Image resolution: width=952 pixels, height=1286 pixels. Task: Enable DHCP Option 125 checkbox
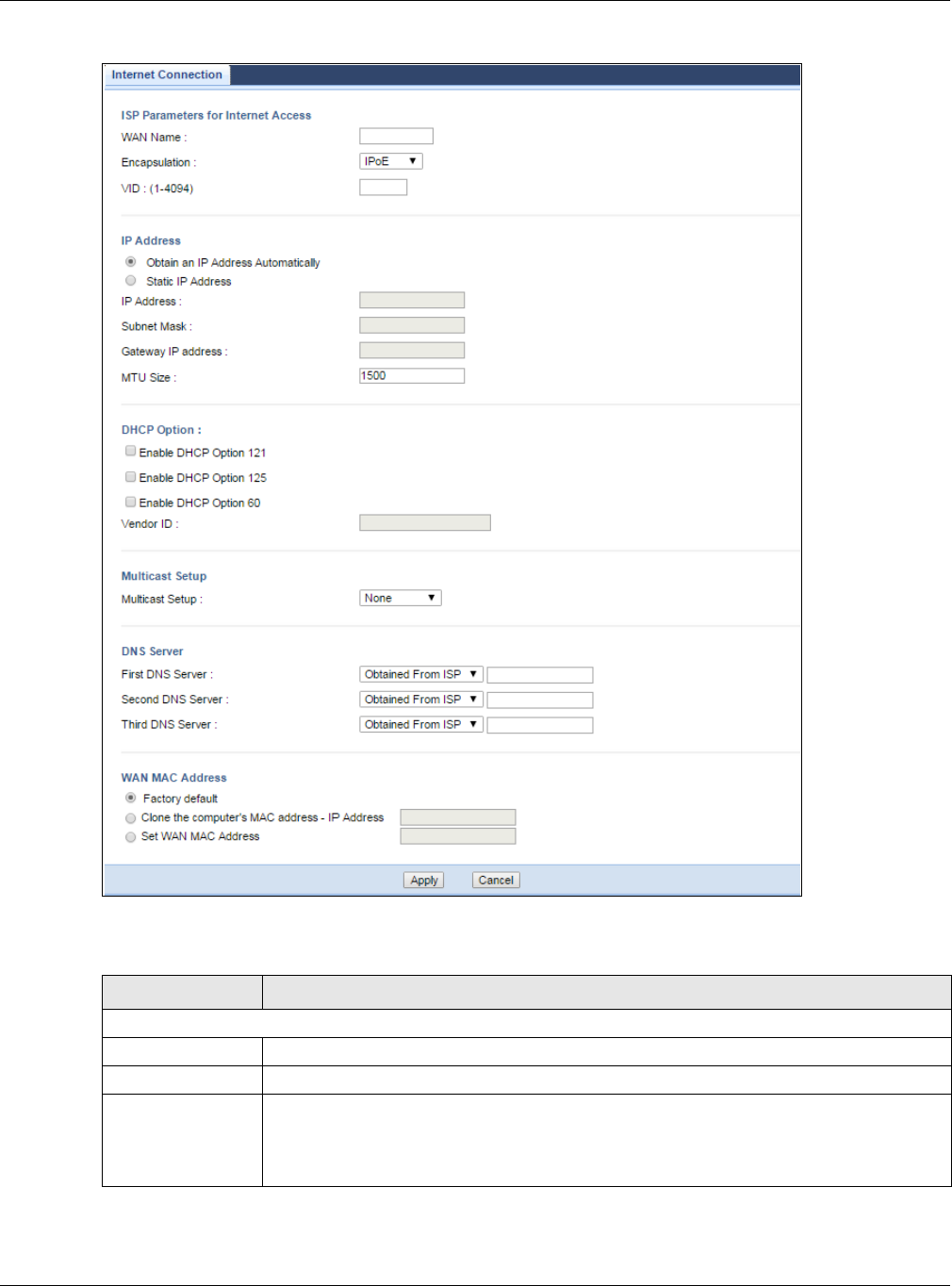point(131,477)
